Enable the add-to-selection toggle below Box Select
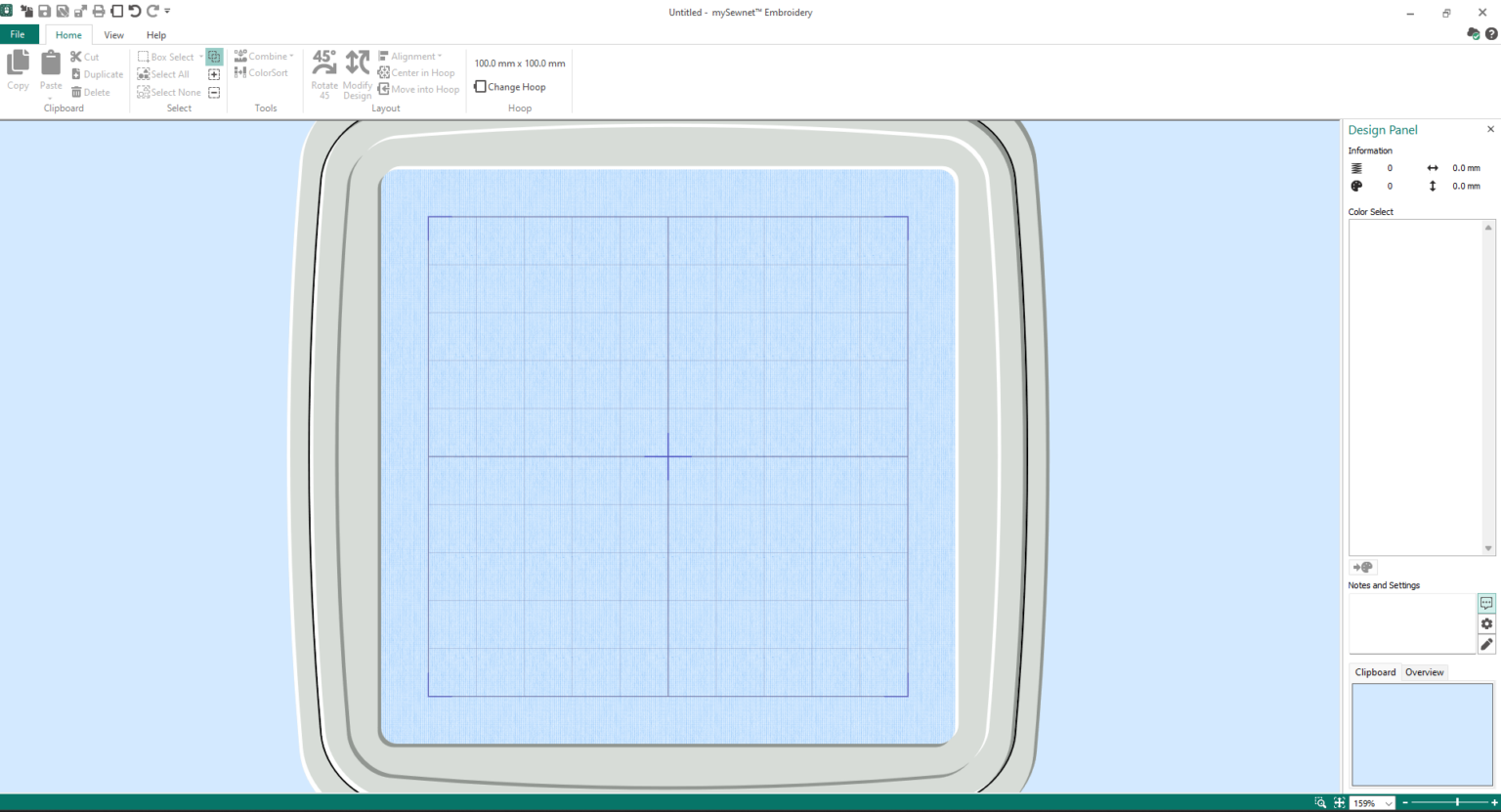The image size is (1501, 812). [x=214, y=73]
